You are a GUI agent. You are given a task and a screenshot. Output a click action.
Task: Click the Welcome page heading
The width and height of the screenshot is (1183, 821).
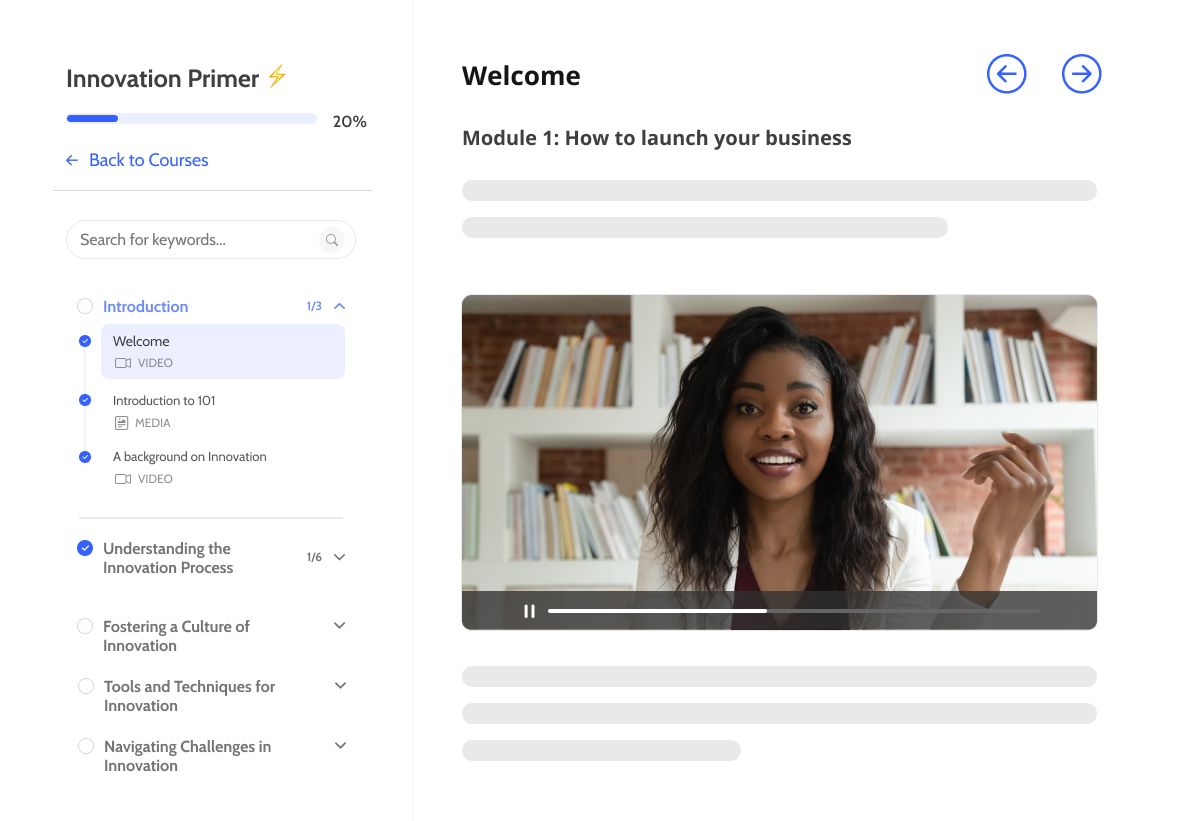tap(521, 75)
